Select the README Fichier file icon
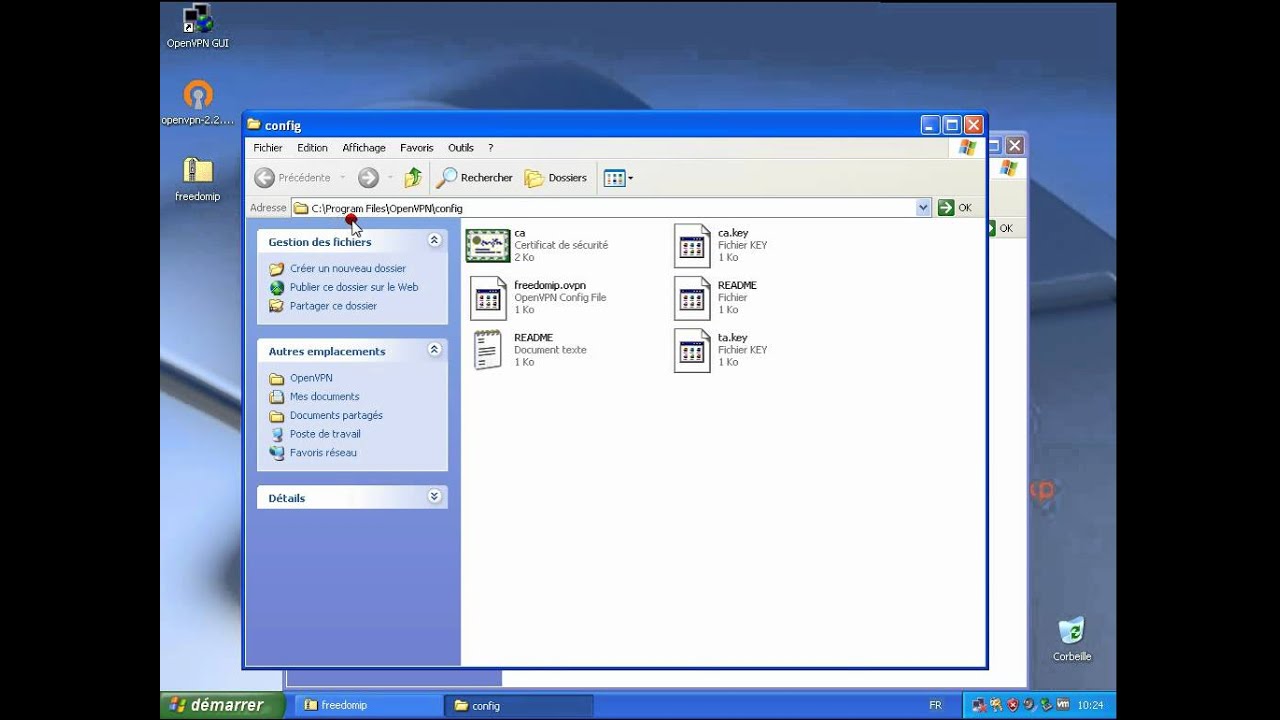The height and width of the screenshot is (720, 1280). pyautogui.click(x=692, y=298)
